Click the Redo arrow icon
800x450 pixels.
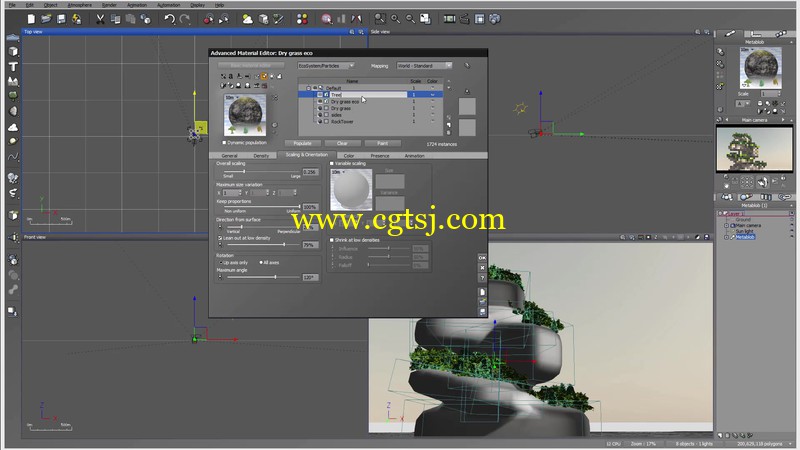click(x=185, y=19)
